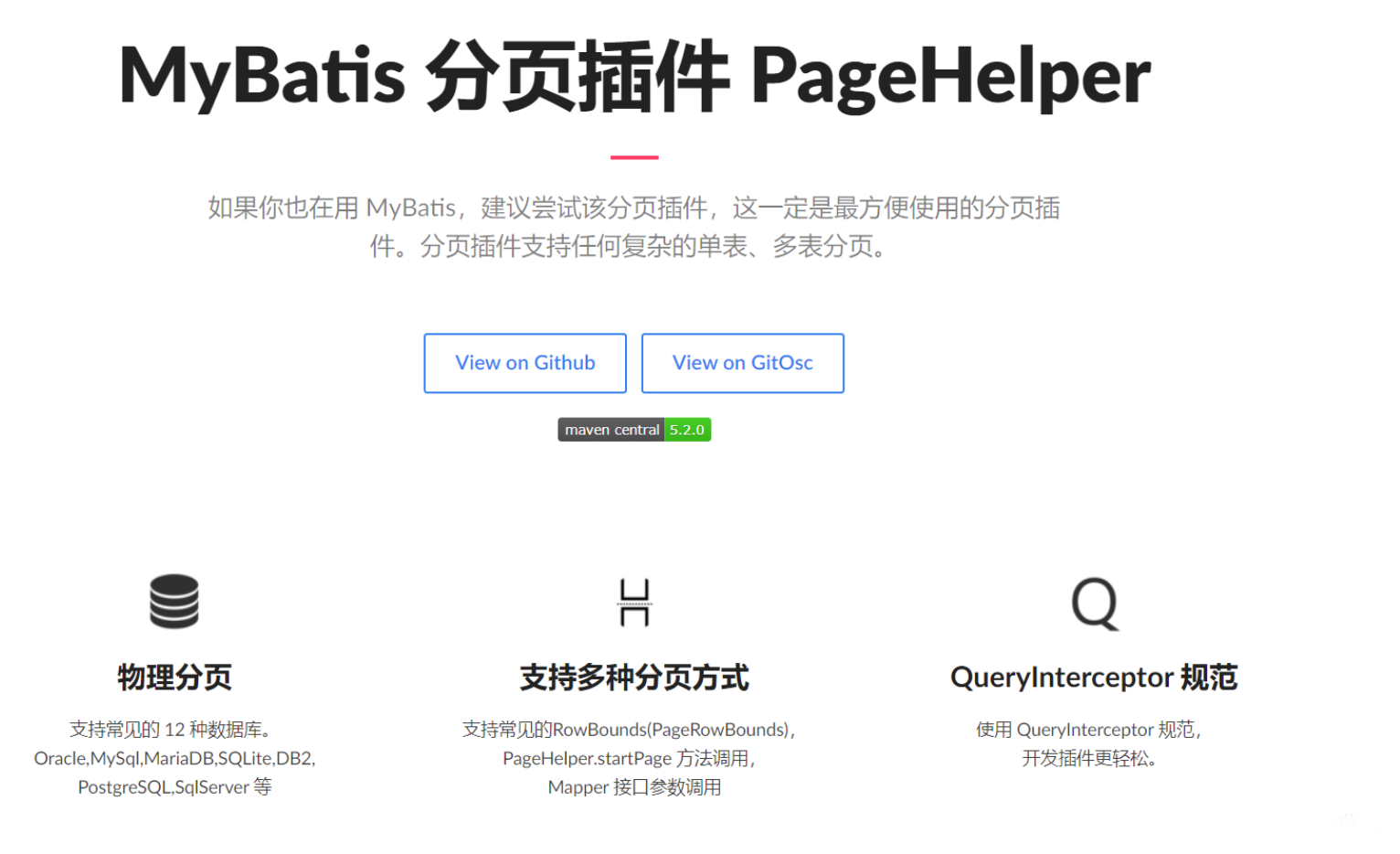This screenshot has width=1400, height=854.
Task: Select the 物理分页 heading
Action: pos(175,678)
